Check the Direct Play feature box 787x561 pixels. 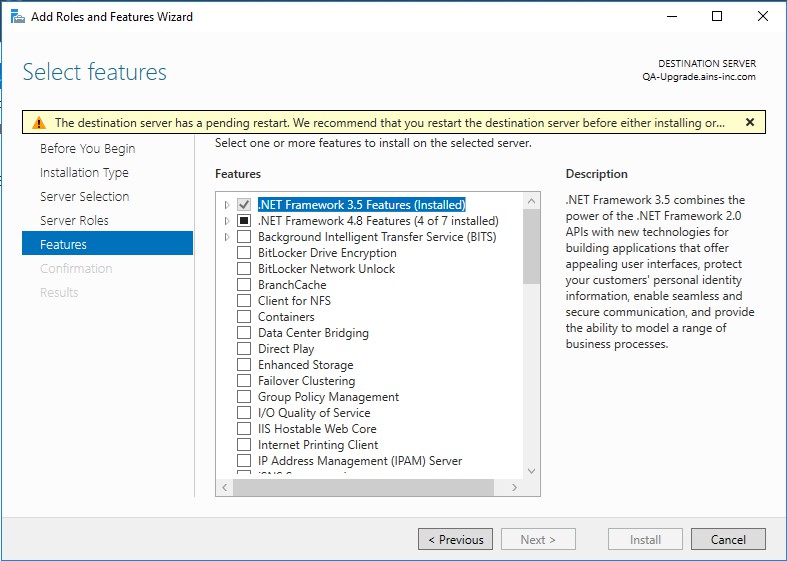click(x=244, y=349)
